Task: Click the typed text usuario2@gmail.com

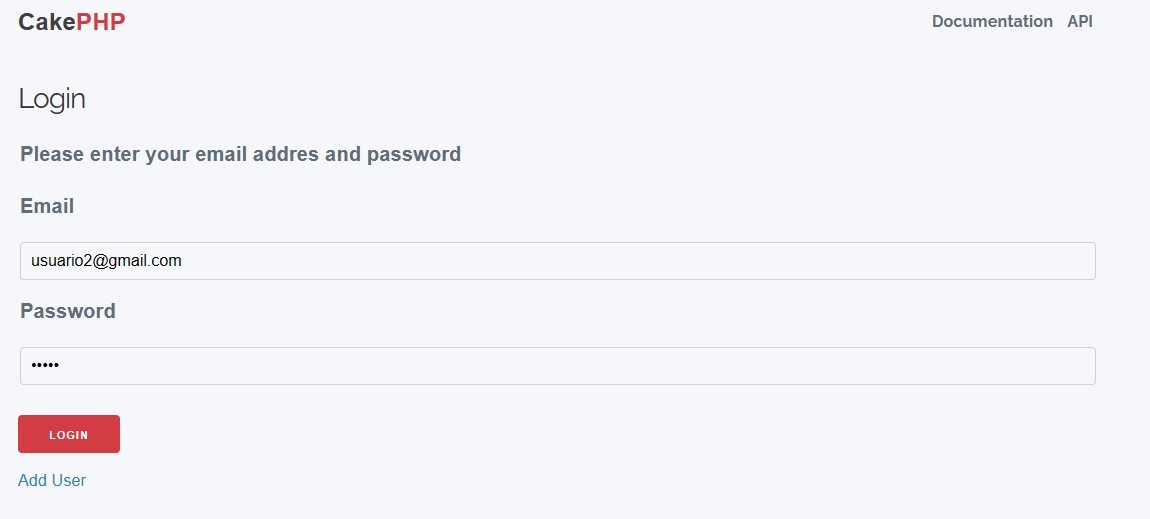Action: [x=106, y=261]
